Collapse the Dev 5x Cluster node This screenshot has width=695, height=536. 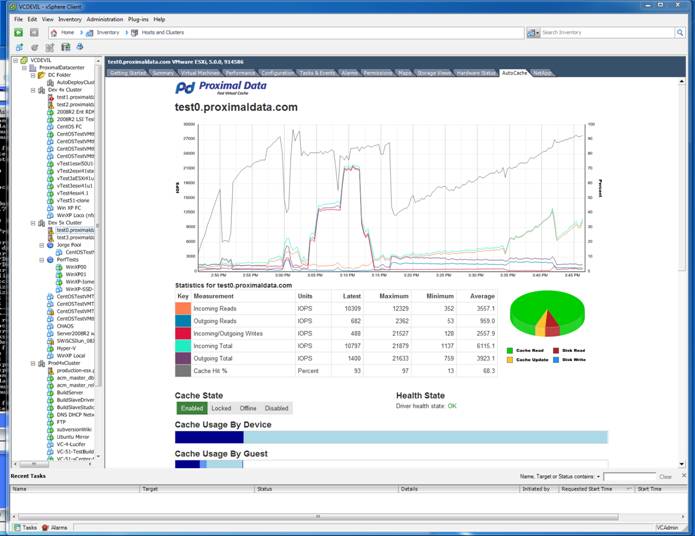pos(33,223)
